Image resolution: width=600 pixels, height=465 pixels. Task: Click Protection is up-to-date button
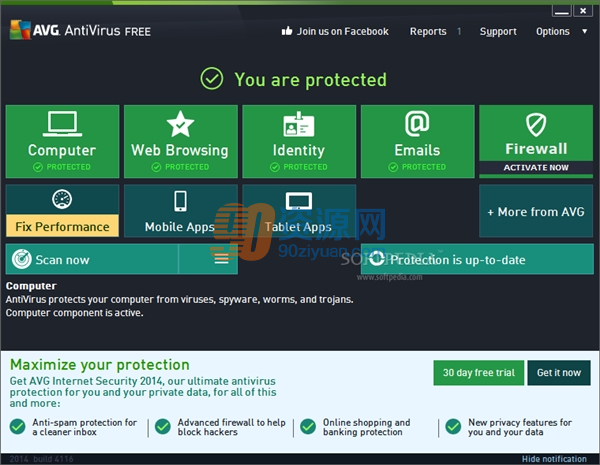[477, 259]
